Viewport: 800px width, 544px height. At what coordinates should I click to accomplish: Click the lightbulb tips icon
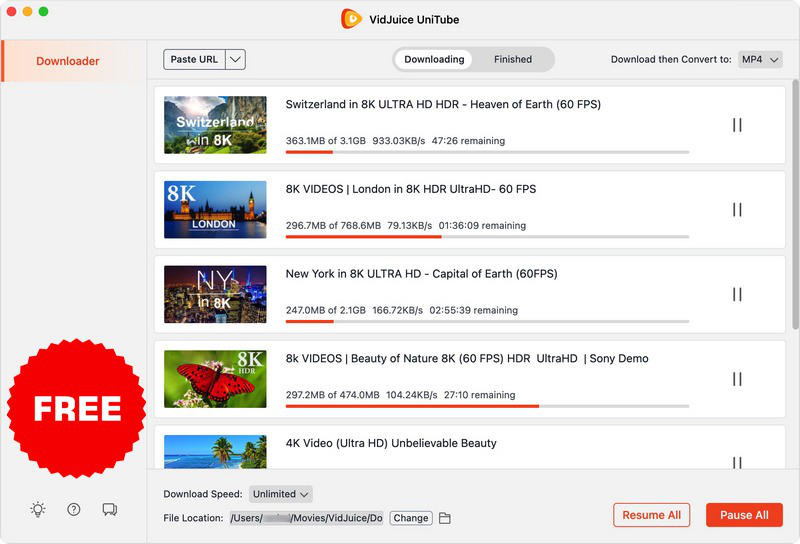pos(38,509)
